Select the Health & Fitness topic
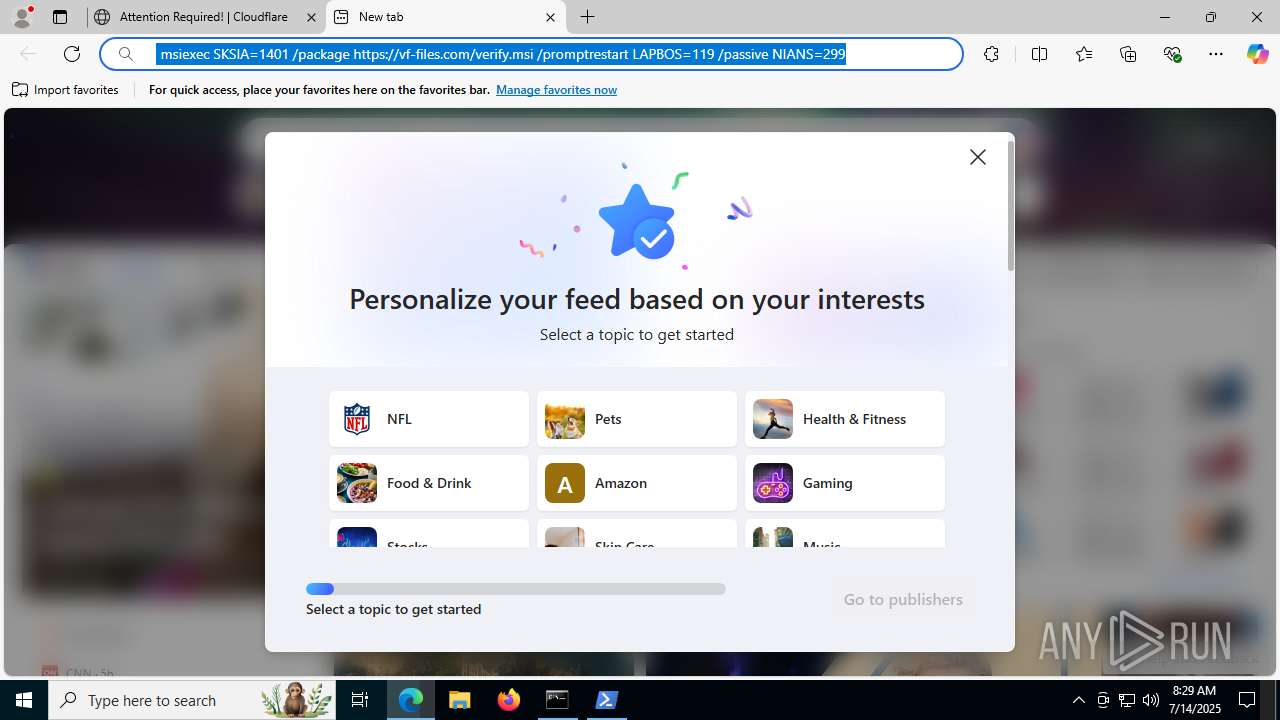This screenshot has width=1280, height=720. pyautogui.click(x=845, y=419)
